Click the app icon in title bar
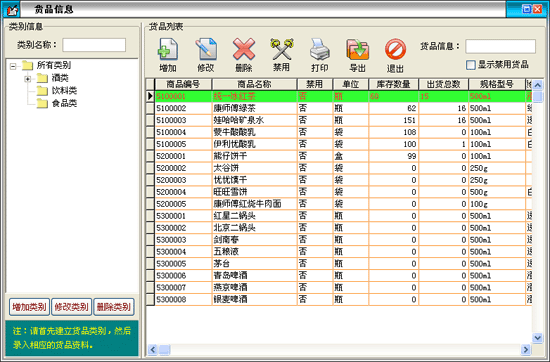The image size is (550, 362). pyautogui.click(x=11, y=10)
